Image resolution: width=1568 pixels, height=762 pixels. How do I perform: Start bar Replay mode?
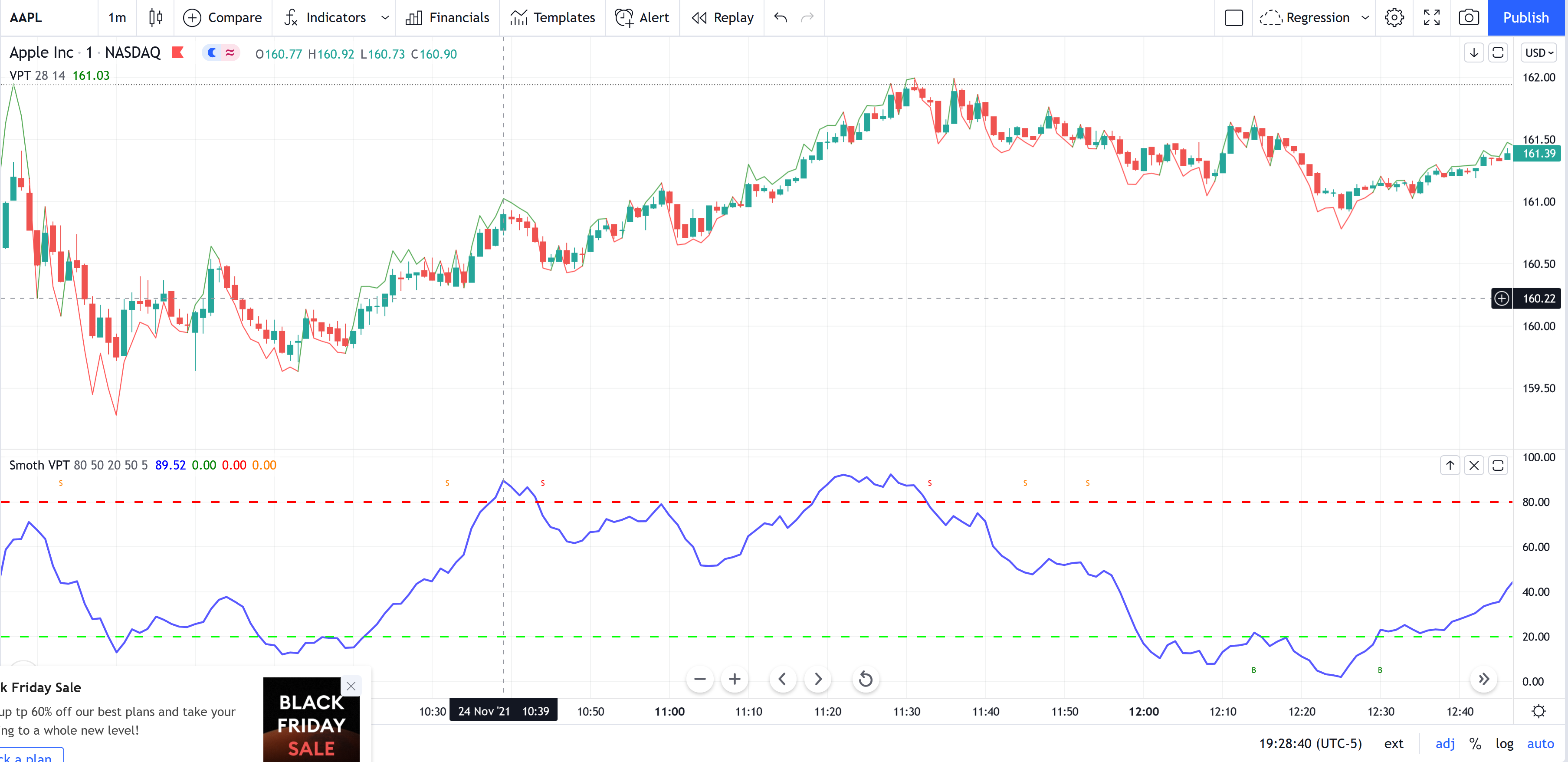(x=722, y=18)
